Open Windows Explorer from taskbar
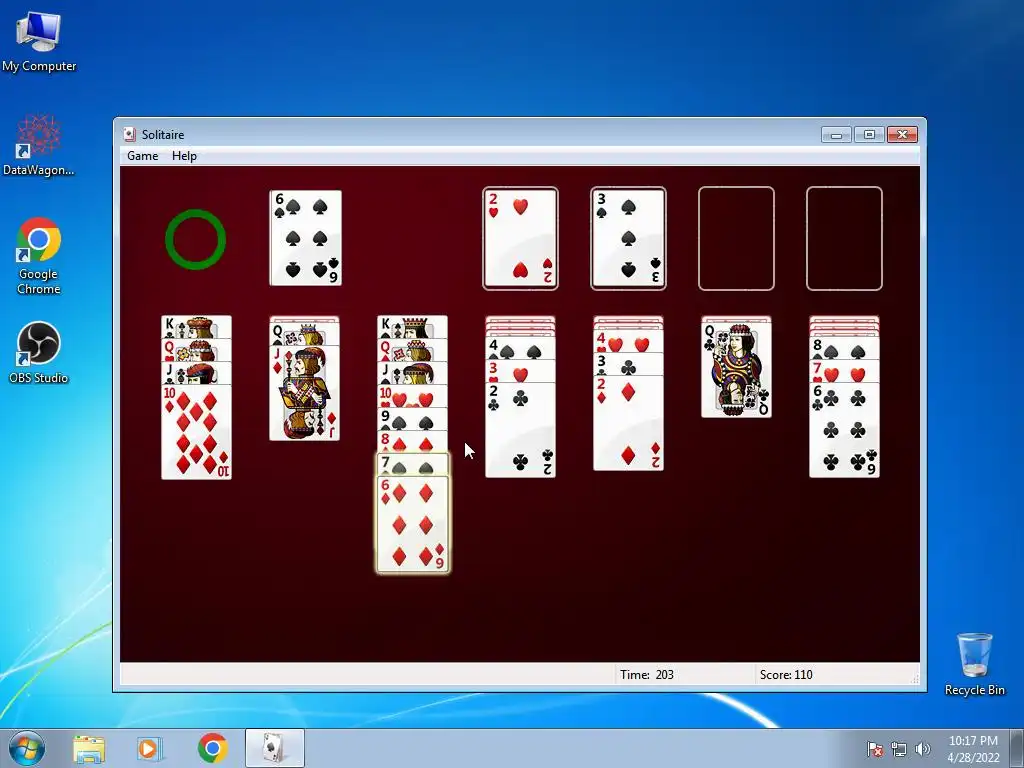This screenshot has height=768, width=1024. coord(89,748)
